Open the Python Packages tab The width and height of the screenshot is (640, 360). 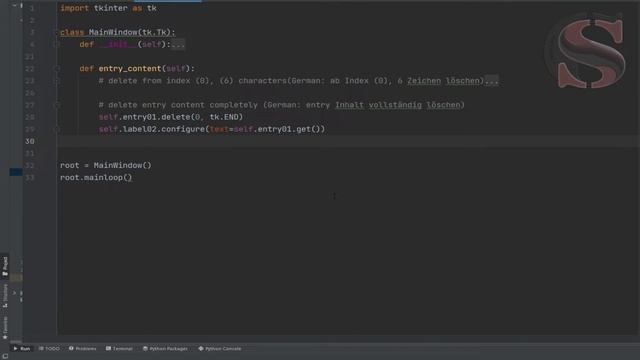point(165,349)
